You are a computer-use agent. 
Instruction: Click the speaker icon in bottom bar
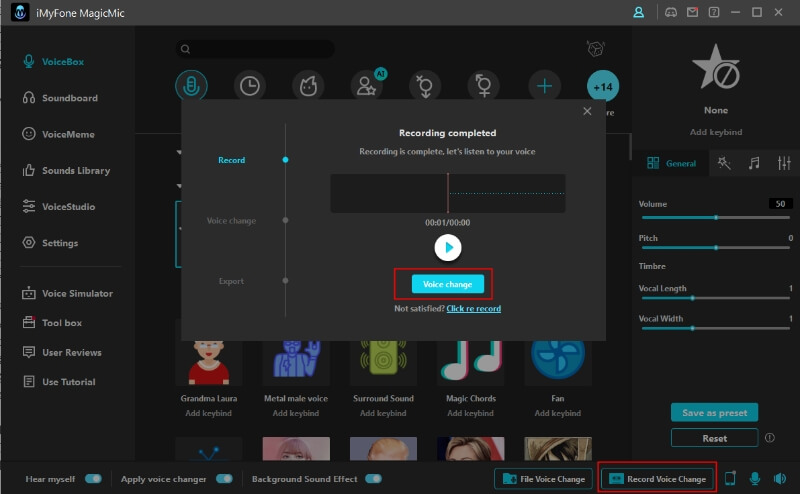click(x=780, y=479)
